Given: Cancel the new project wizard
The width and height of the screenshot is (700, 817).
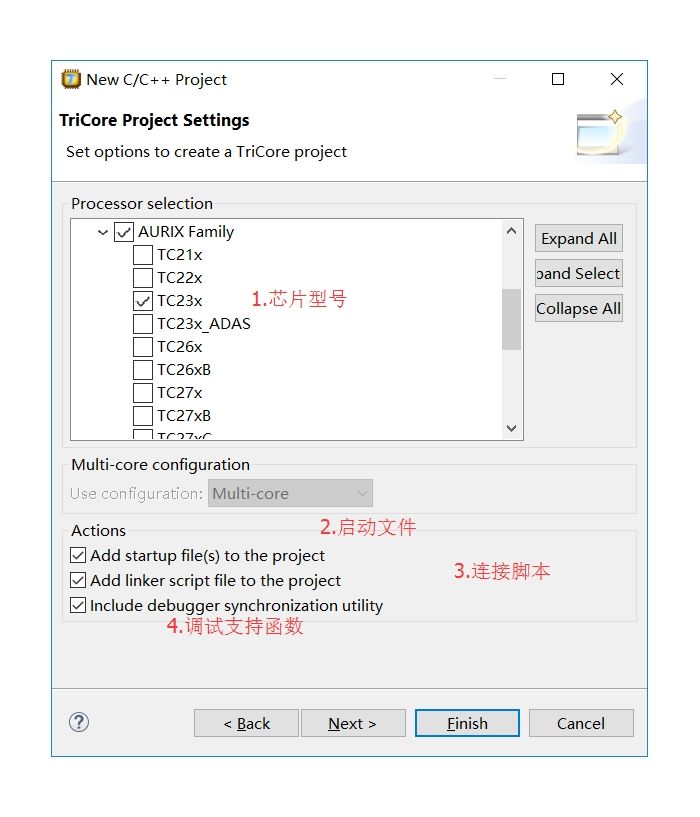Looking at the screenshot, I should (x=581, y=722).
